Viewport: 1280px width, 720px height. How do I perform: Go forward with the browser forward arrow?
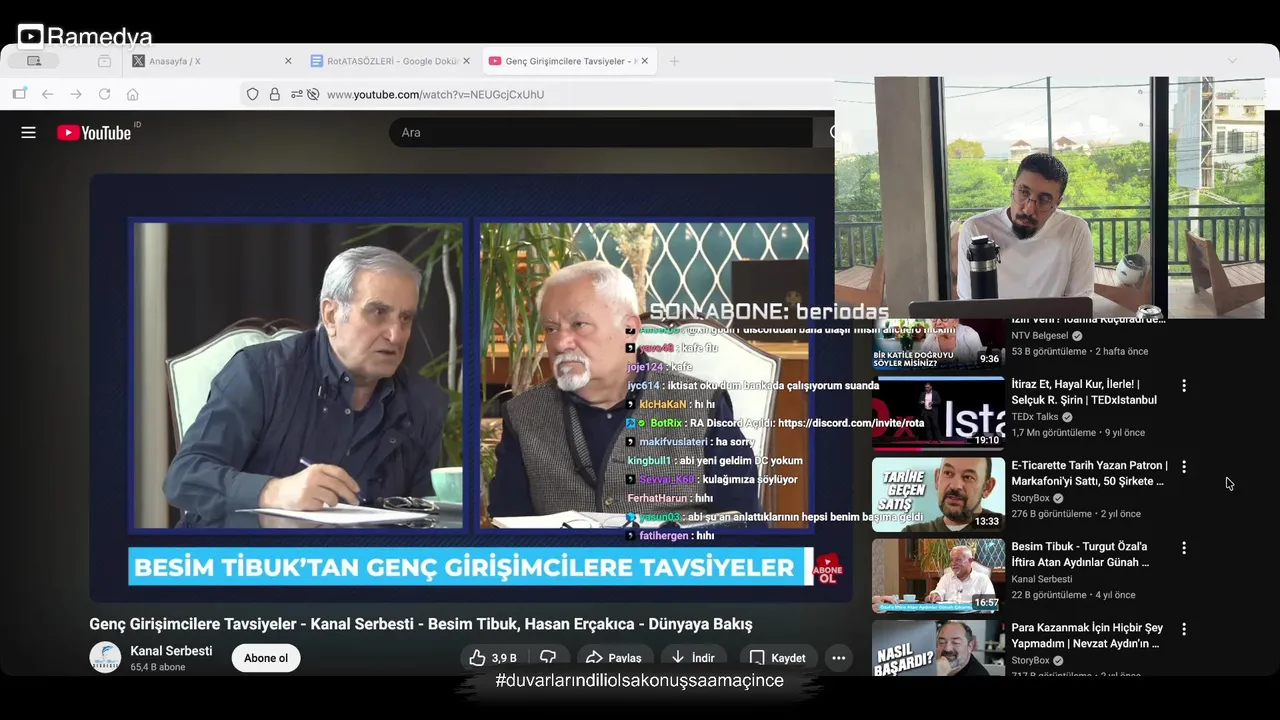76,94
